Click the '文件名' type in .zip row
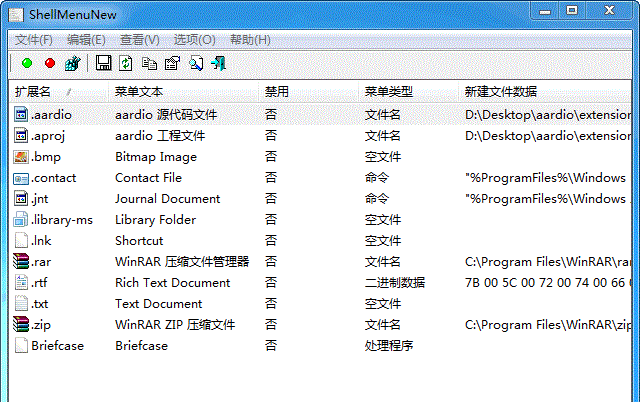Screen dimensions: 640x402 coord(382,325)
